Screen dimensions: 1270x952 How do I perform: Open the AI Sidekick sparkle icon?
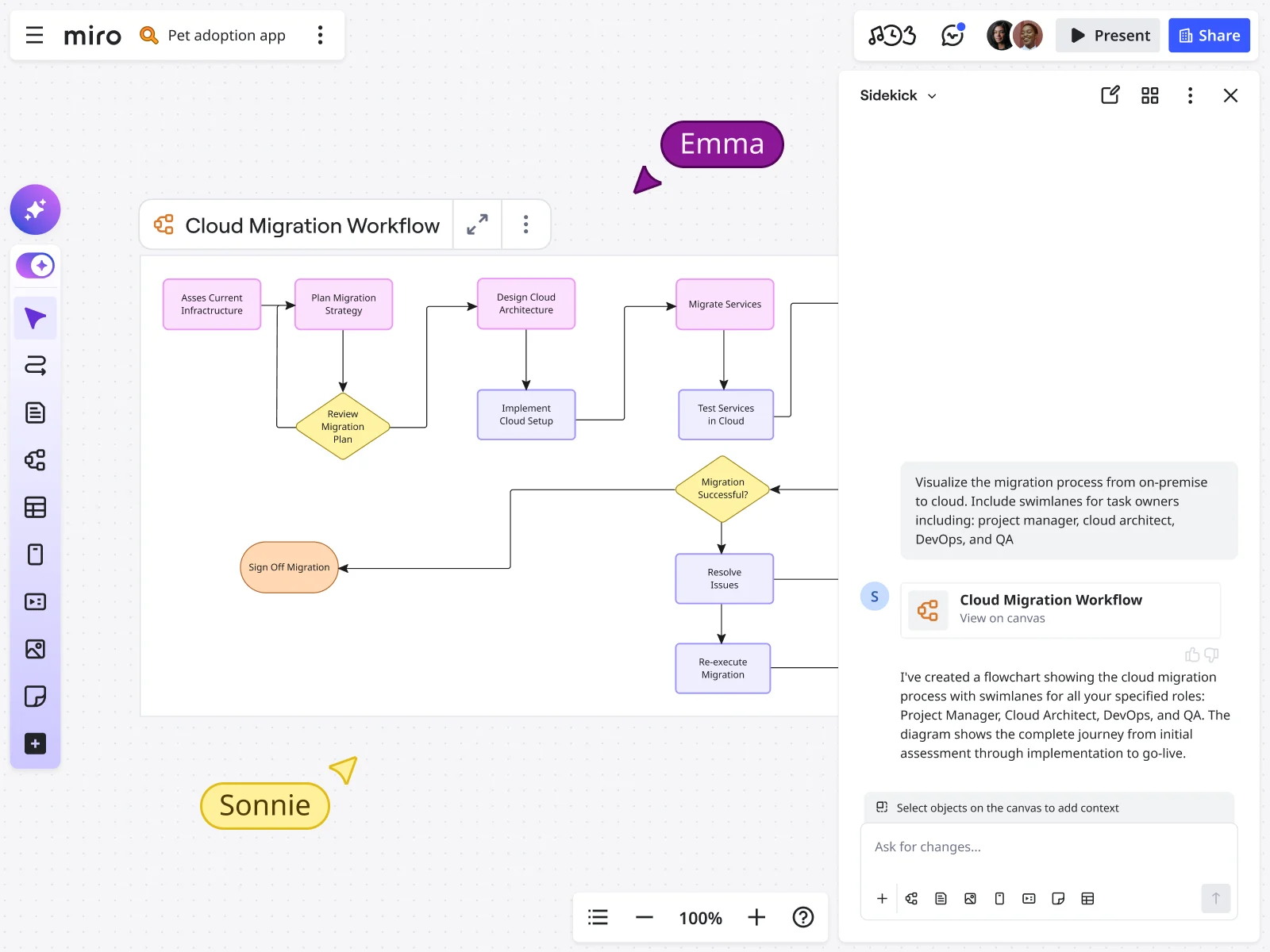coord(35,209)
